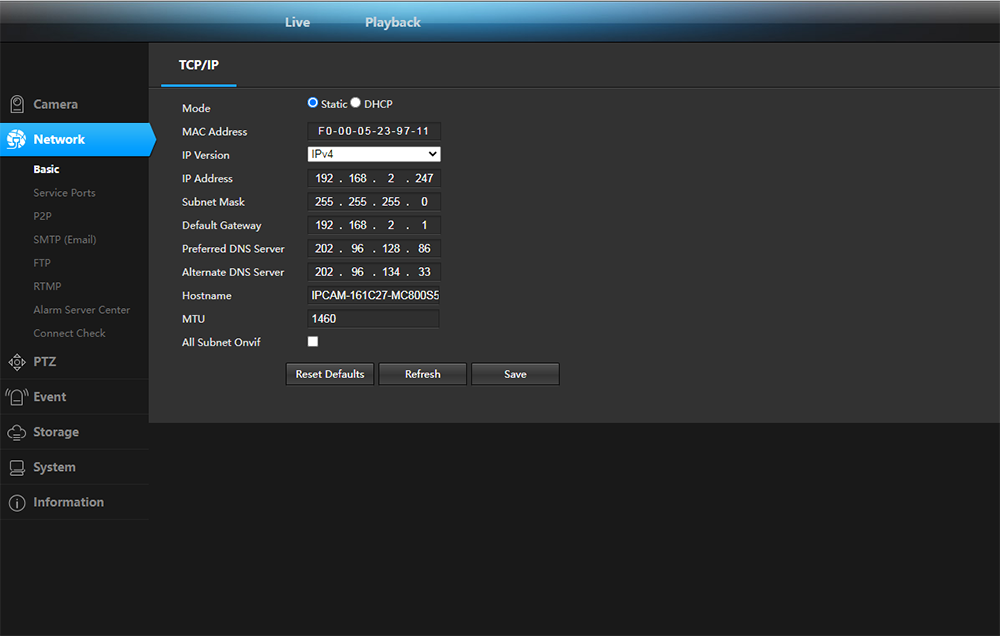The height and width of the screenshot is (636, 1000).
Task: Click the Hostname text field
Action: click(374, 296)
